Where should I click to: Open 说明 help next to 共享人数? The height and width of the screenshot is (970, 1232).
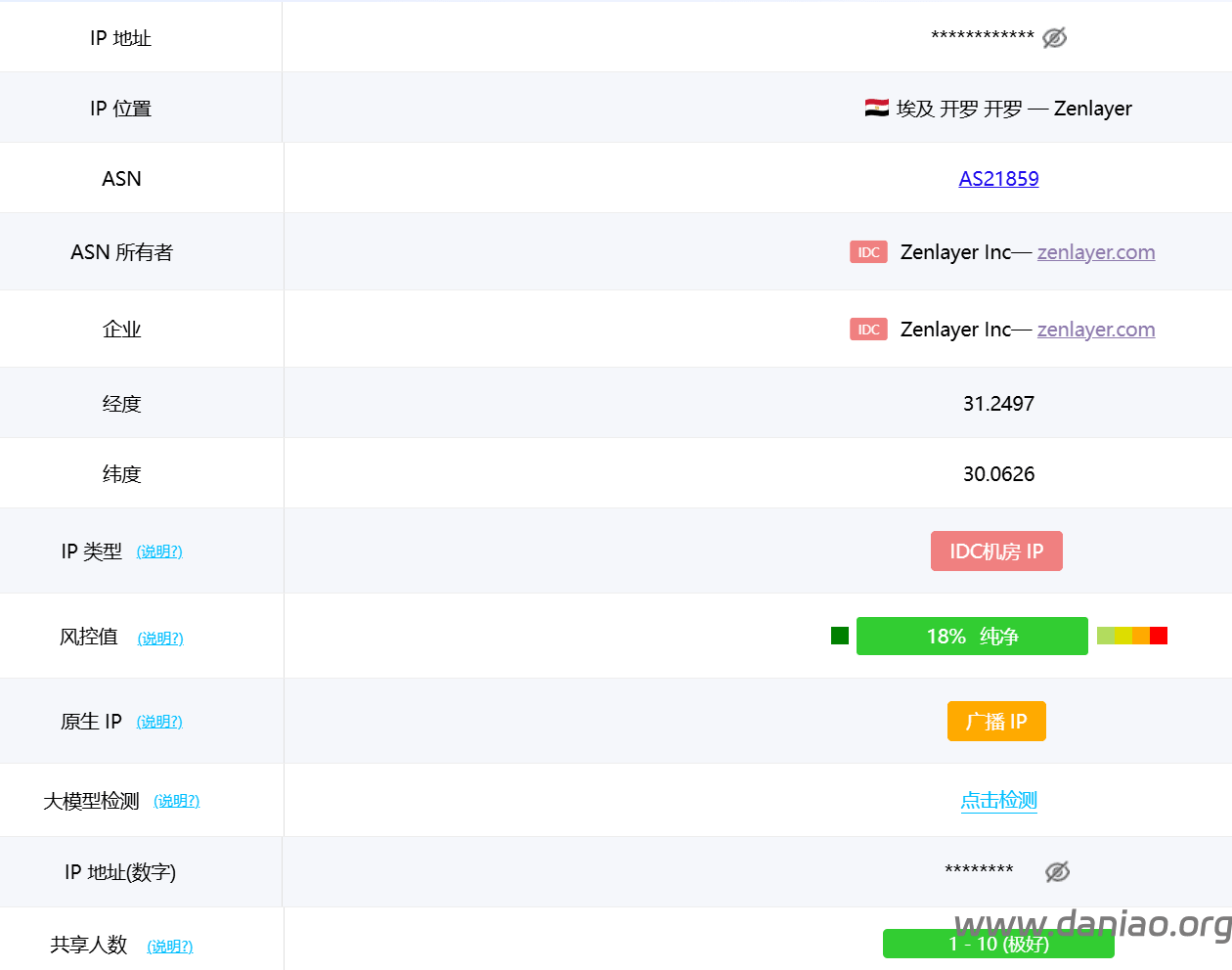pyautogui.click(x=170, y=946)
